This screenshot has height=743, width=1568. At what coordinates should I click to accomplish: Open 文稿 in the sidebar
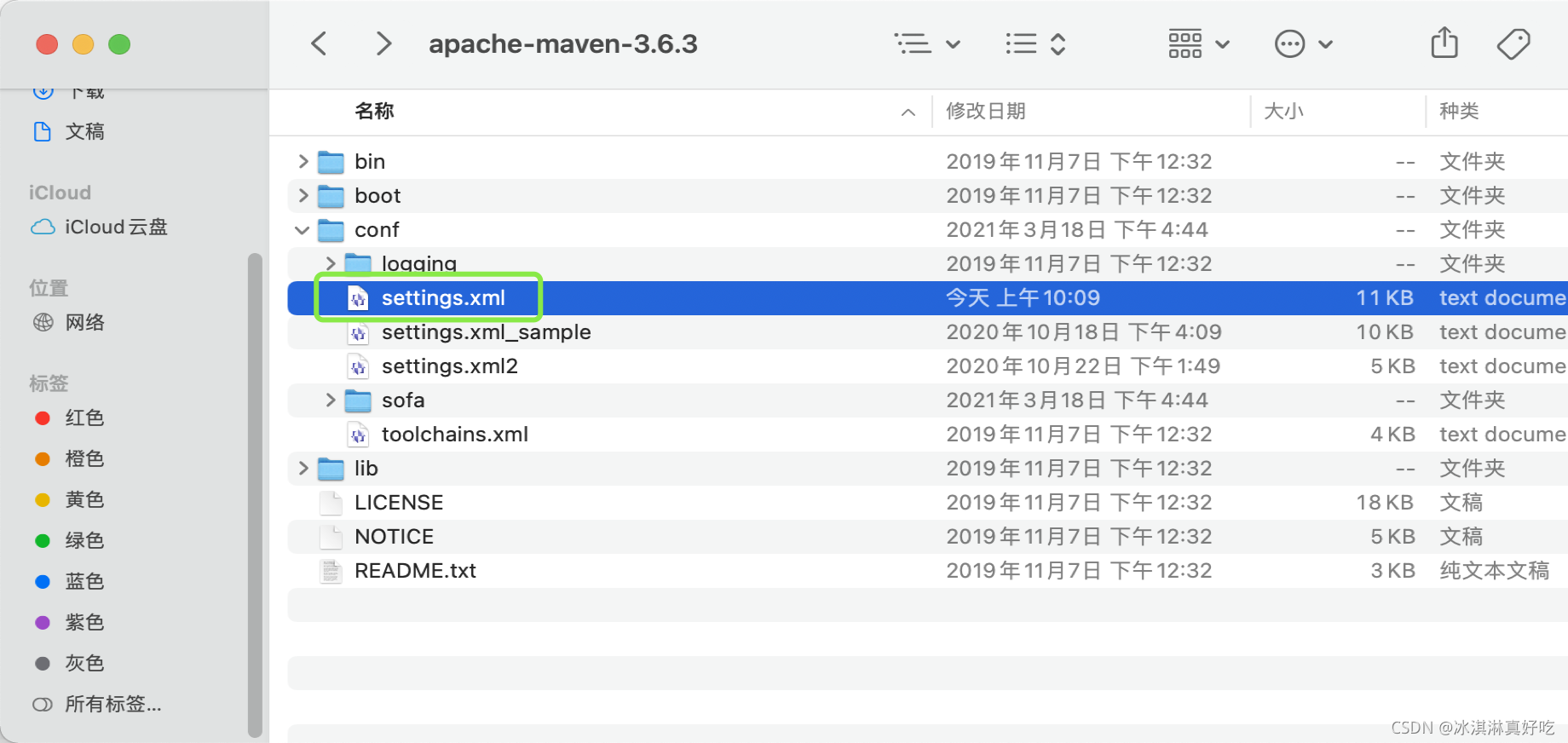(x=84, y=131)
